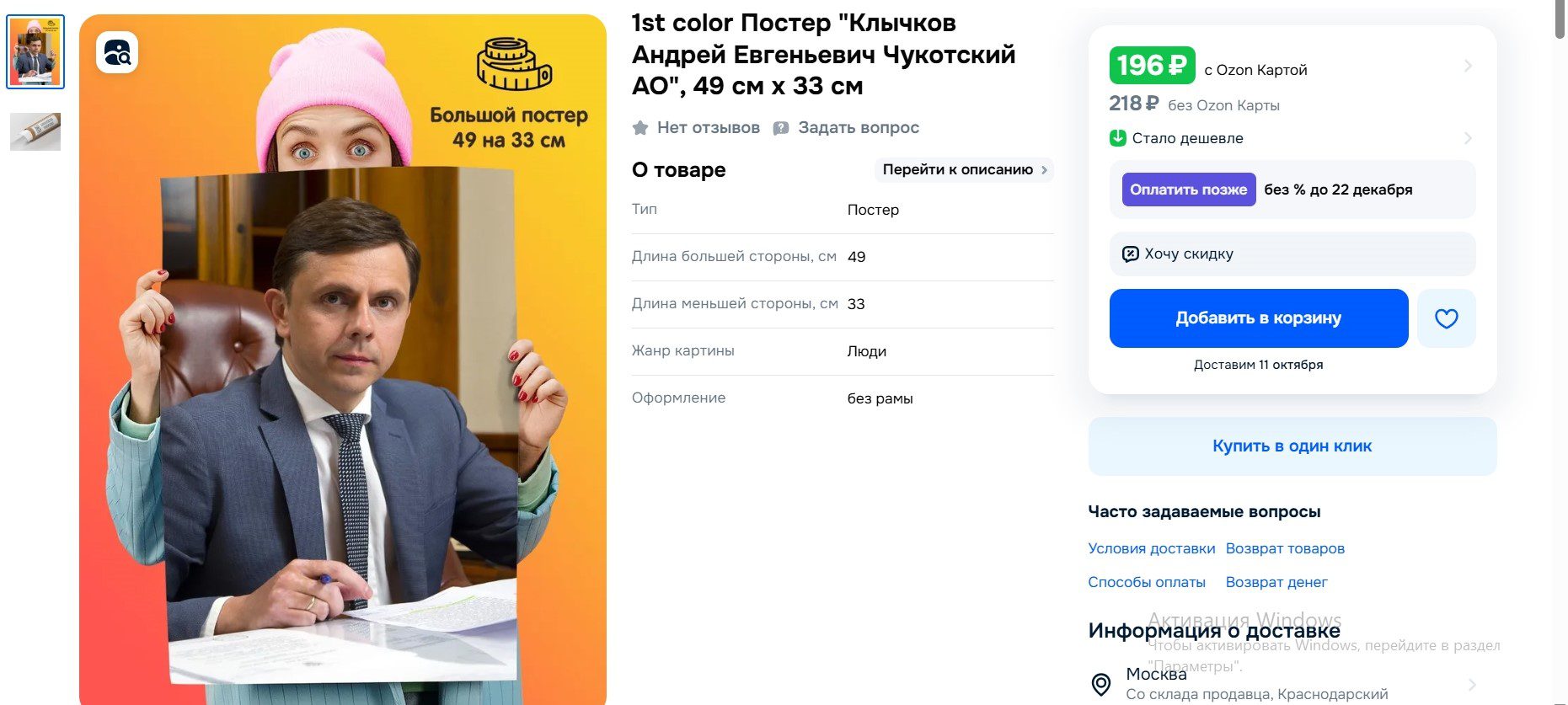Open Условия доставки FAQ link
Viewport: 1568px width, 705px height.
1151,548
